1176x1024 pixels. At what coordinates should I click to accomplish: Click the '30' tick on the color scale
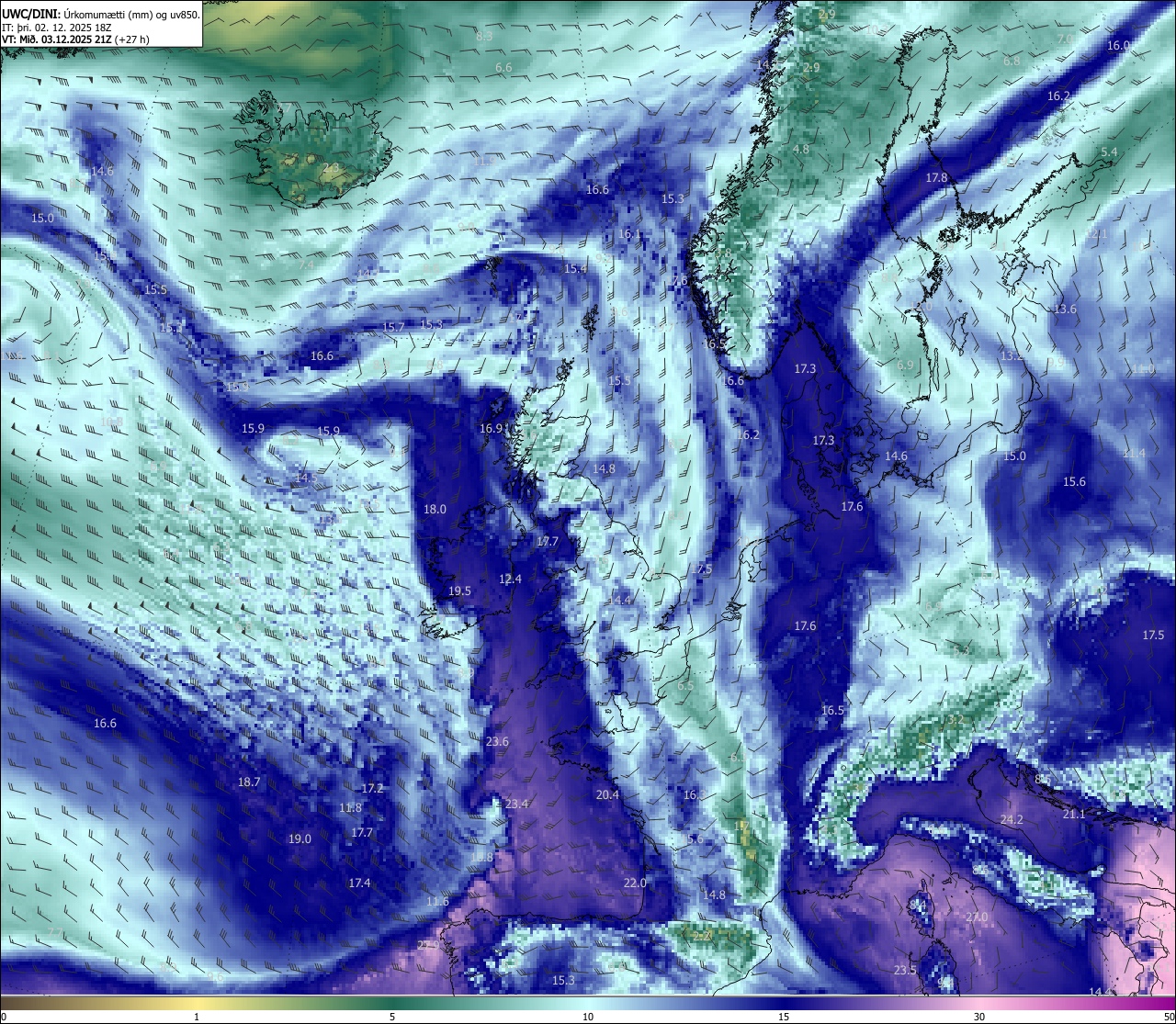tap(979, 1017)
